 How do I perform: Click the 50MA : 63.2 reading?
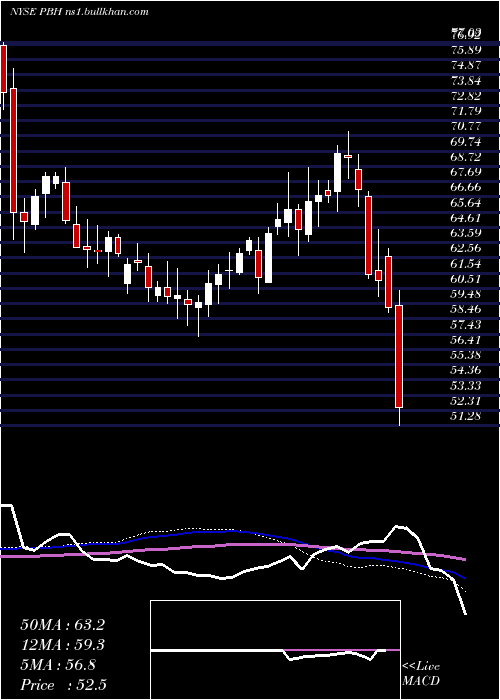pyautogui.click(x=62, y=625)
